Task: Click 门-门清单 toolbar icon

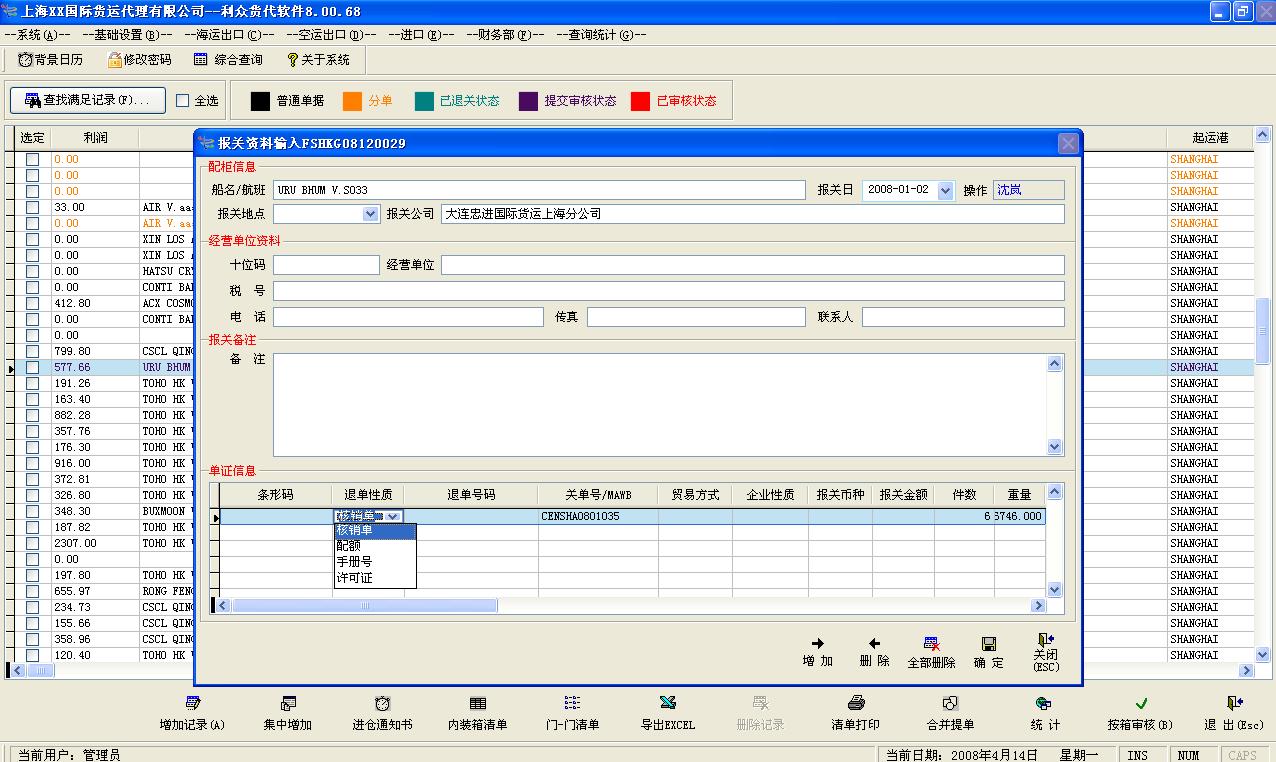Action: [572, 703]
